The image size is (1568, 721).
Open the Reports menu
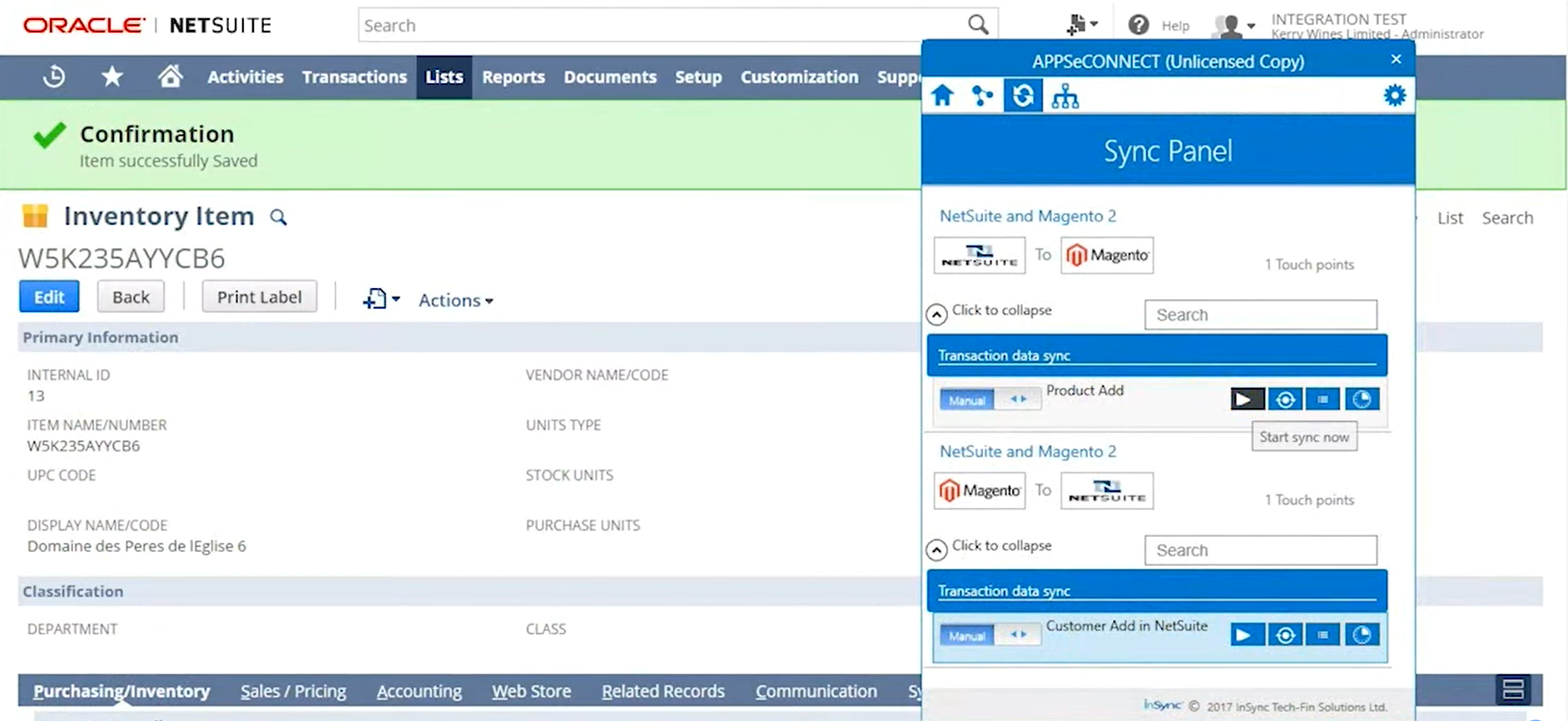tap(514, 77)
